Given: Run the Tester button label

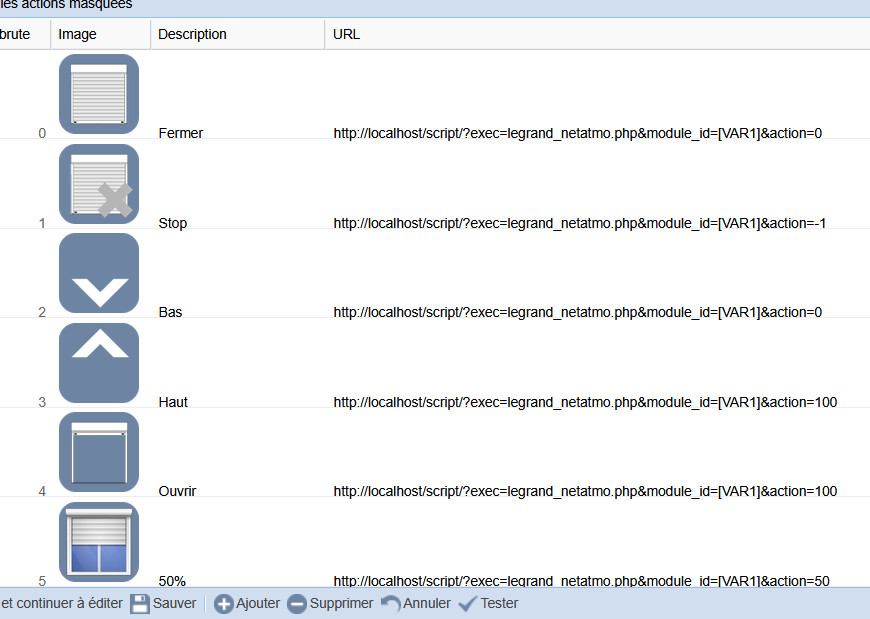Looking at the screenshot, I should click(499, 603).
